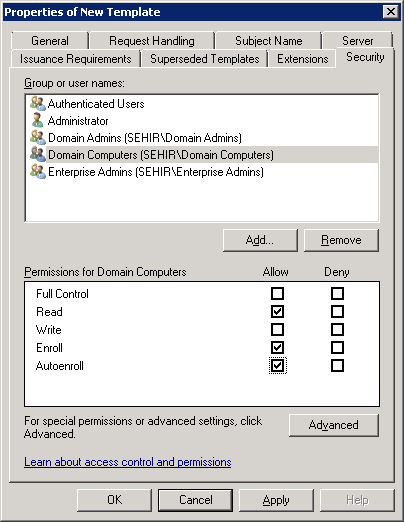Select the Enterprise Admins group icon
The height and width of the screenshot is (522, 404).
coord(38,171)
